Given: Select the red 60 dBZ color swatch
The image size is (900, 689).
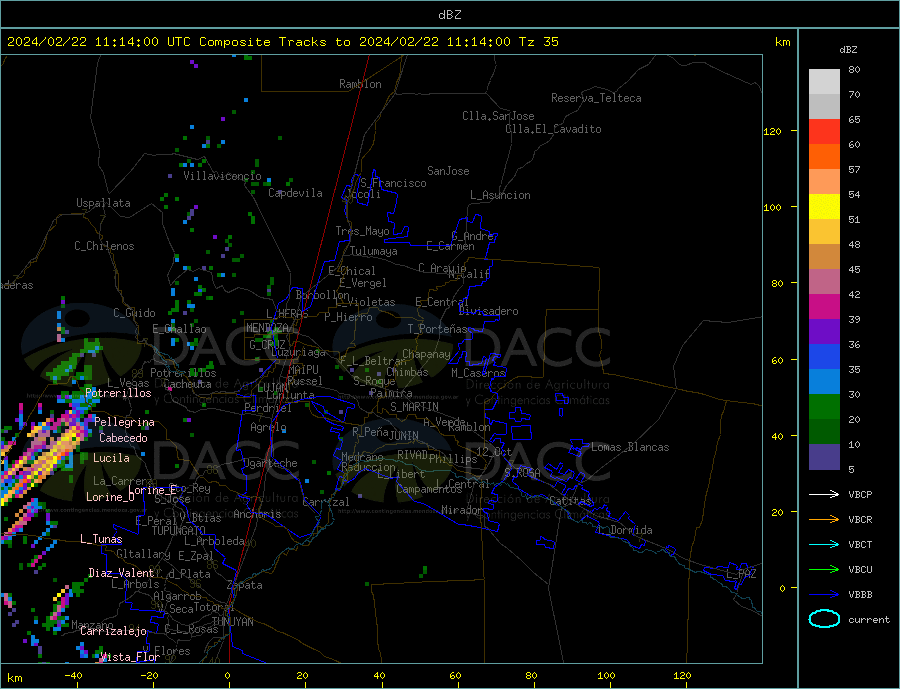Looking at the screenshot, I should click(x=824, y=131).
